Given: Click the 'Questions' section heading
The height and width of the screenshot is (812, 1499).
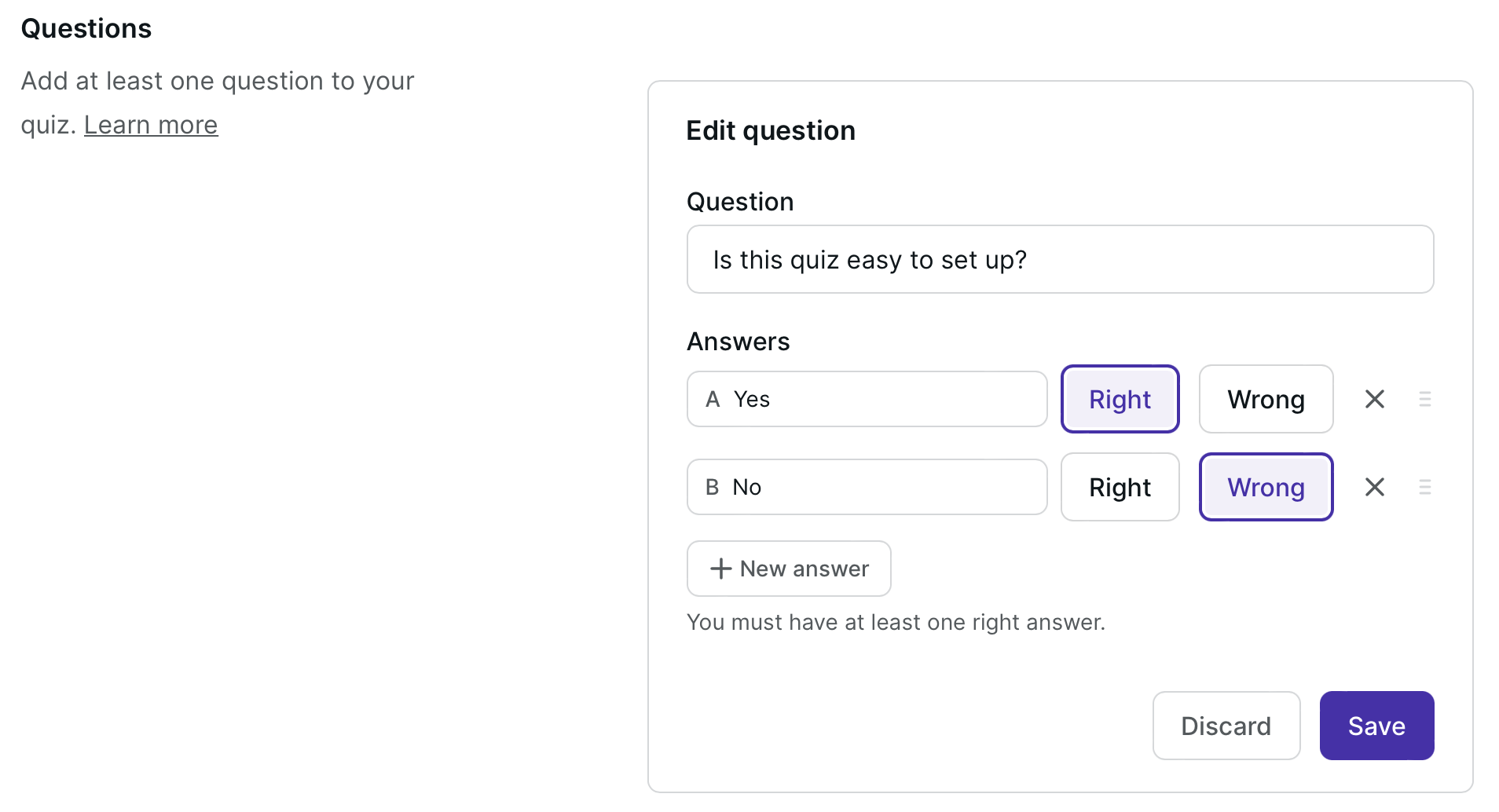Looking at the screenshot, I should coord(86,28).
